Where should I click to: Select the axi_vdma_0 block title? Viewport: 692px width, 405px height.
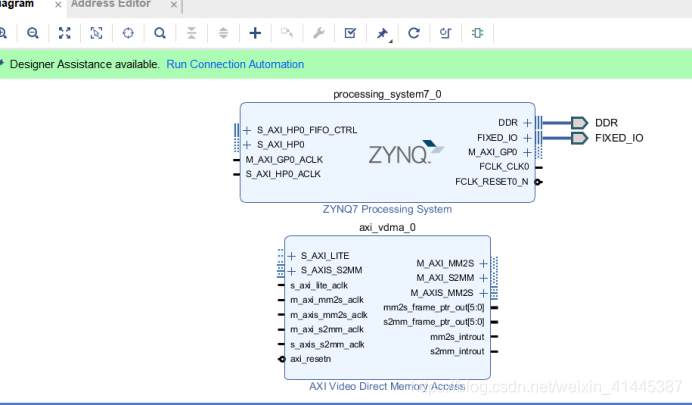pos(387,228)
